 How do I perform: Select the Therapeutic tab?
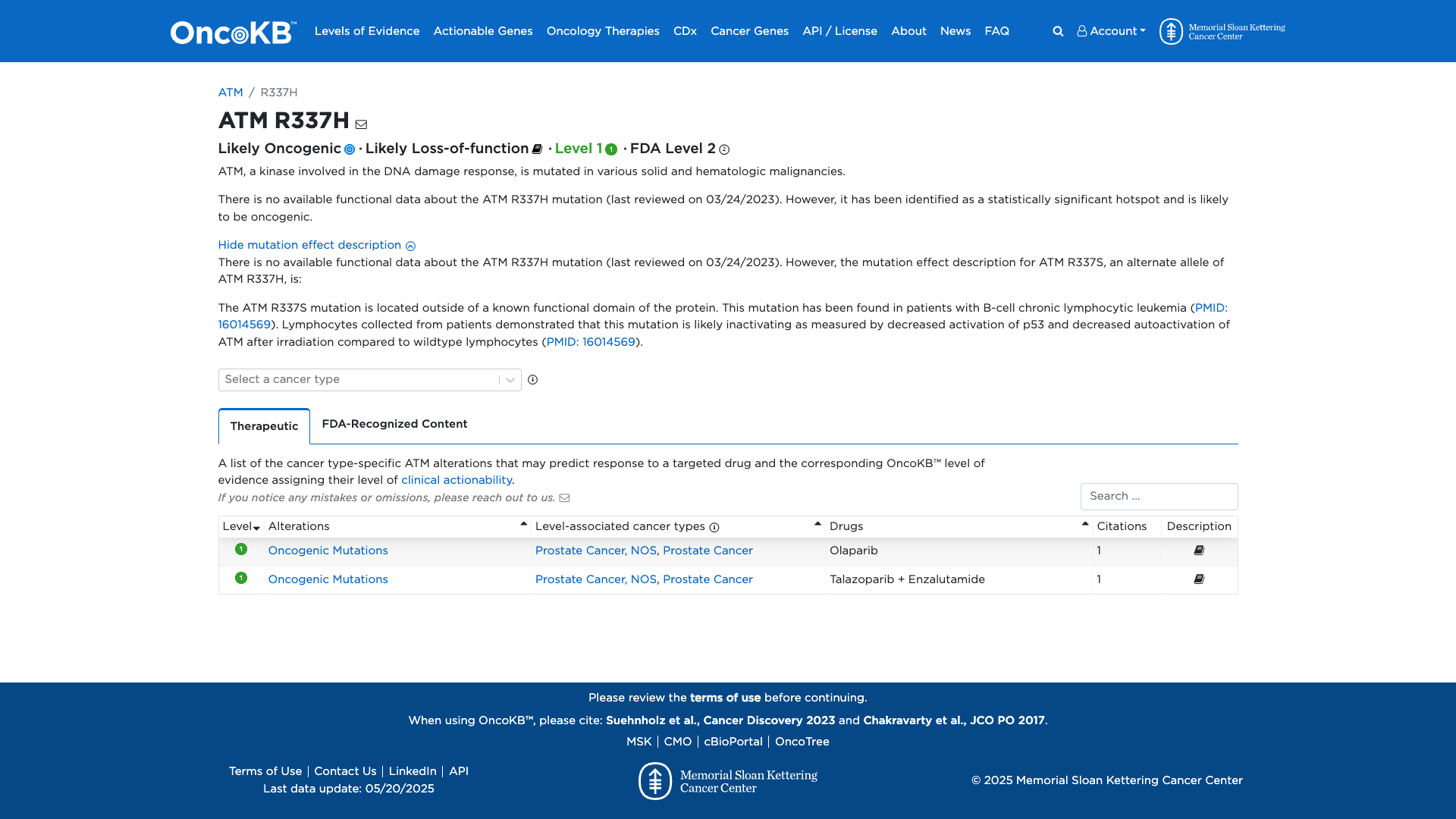(x=264, y=426)
